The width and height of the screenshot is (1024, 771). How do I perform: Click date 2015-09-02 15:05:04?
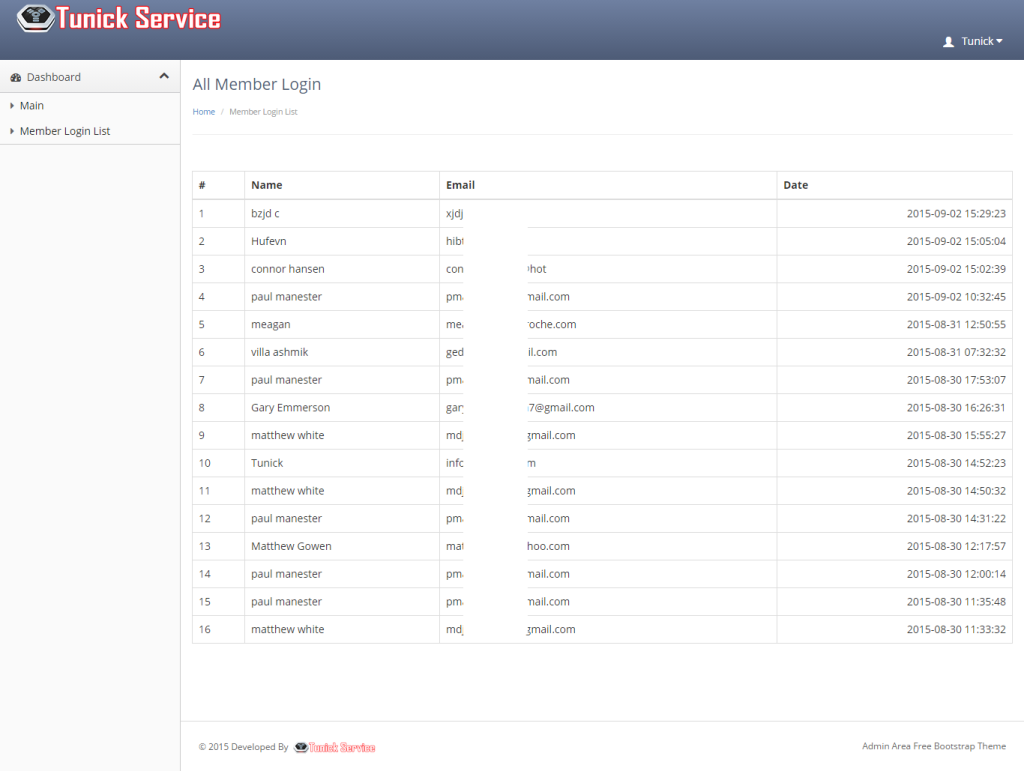click(x=956, y=242)
